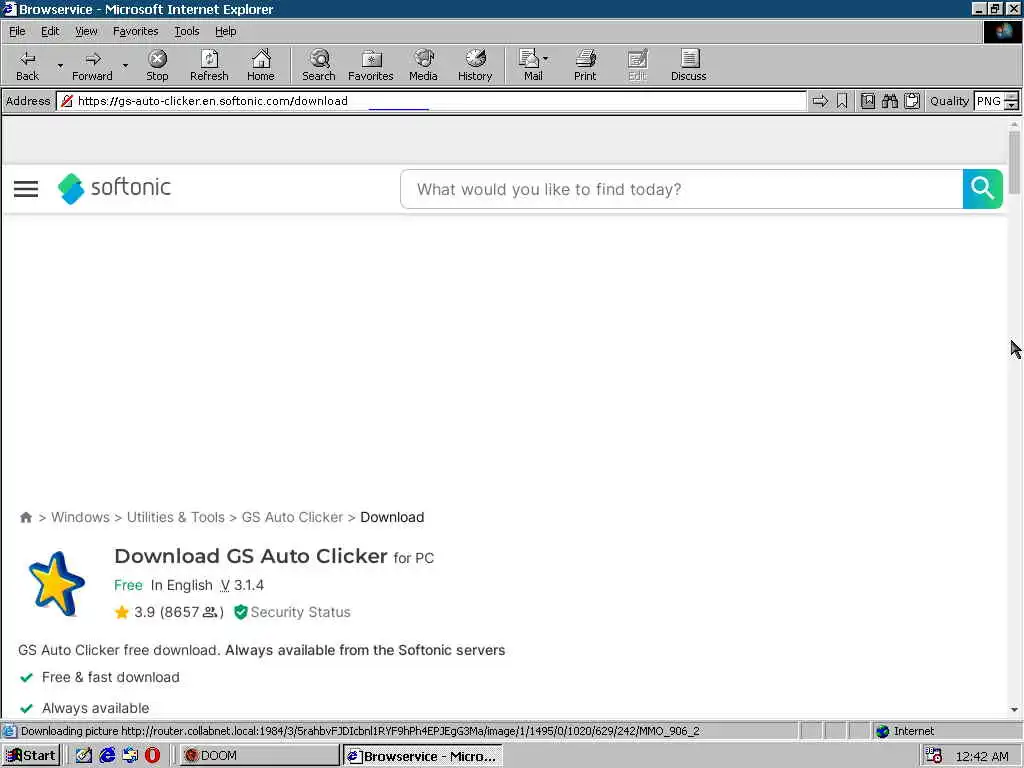Click the Mail toolbar icon

(530, 65)
